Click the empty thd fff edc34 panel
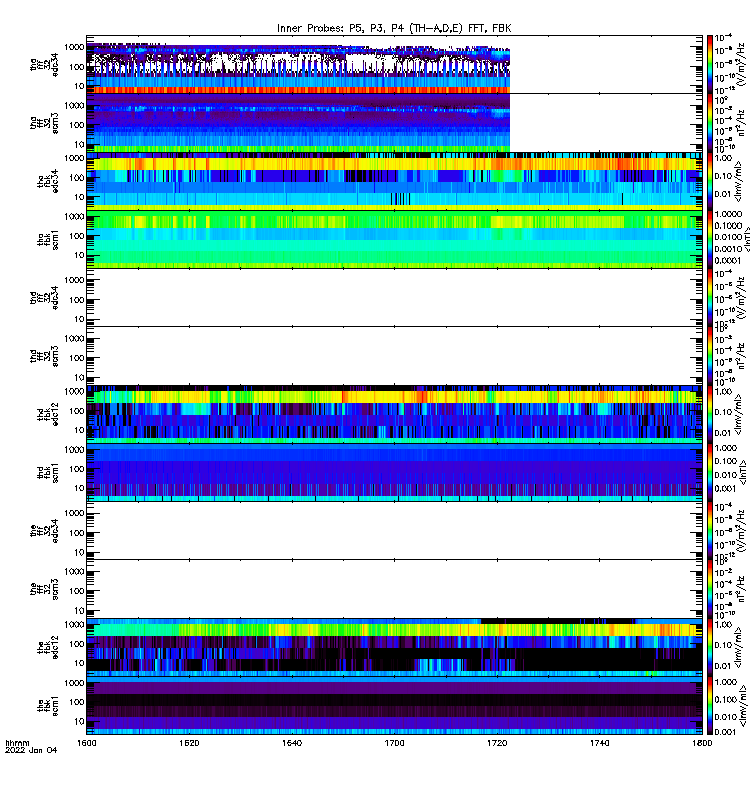Viewport: 750px width, 800px height. point(394,297)
